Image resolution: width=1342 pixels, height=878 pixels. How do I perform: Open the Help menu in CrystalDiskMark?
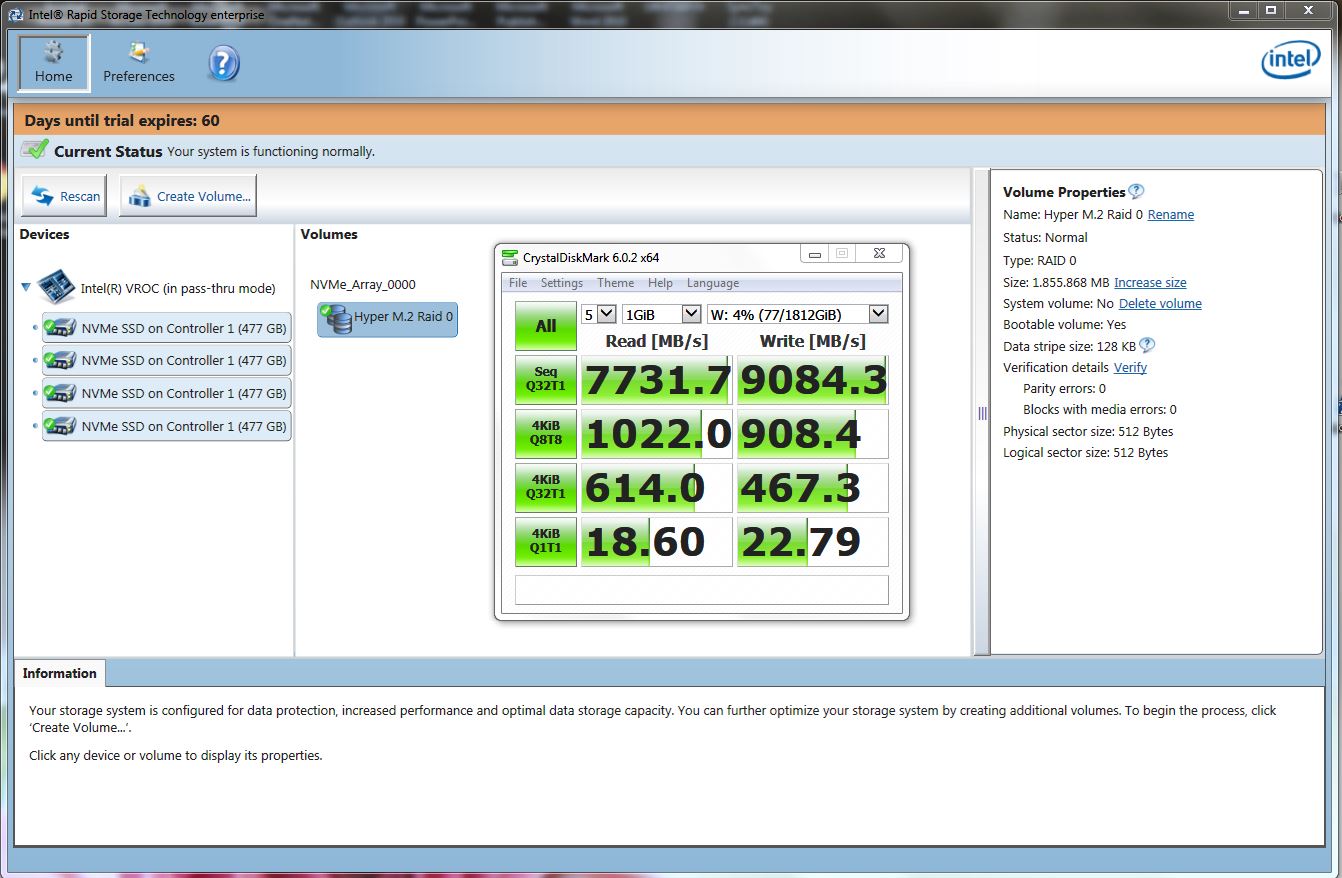coord(660,283)
